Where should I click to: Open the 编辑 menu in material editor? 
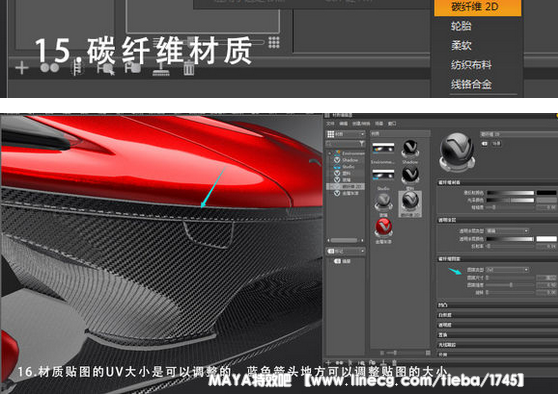343,123
